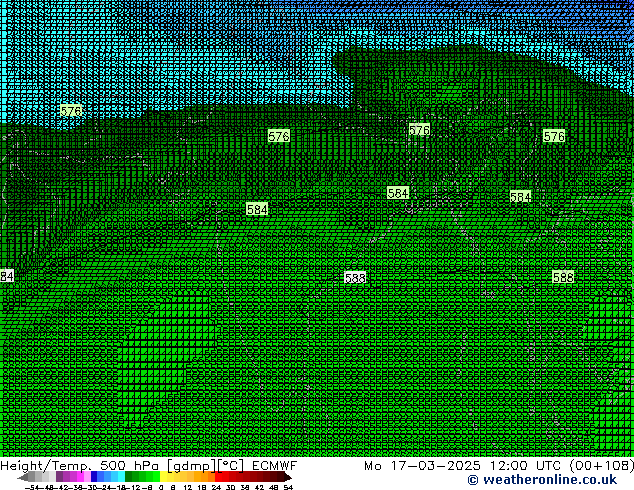Click the Height/Temp. 500 hPa caption text
Viewport: 634px width, 490px height.
[x=79, y=466]
